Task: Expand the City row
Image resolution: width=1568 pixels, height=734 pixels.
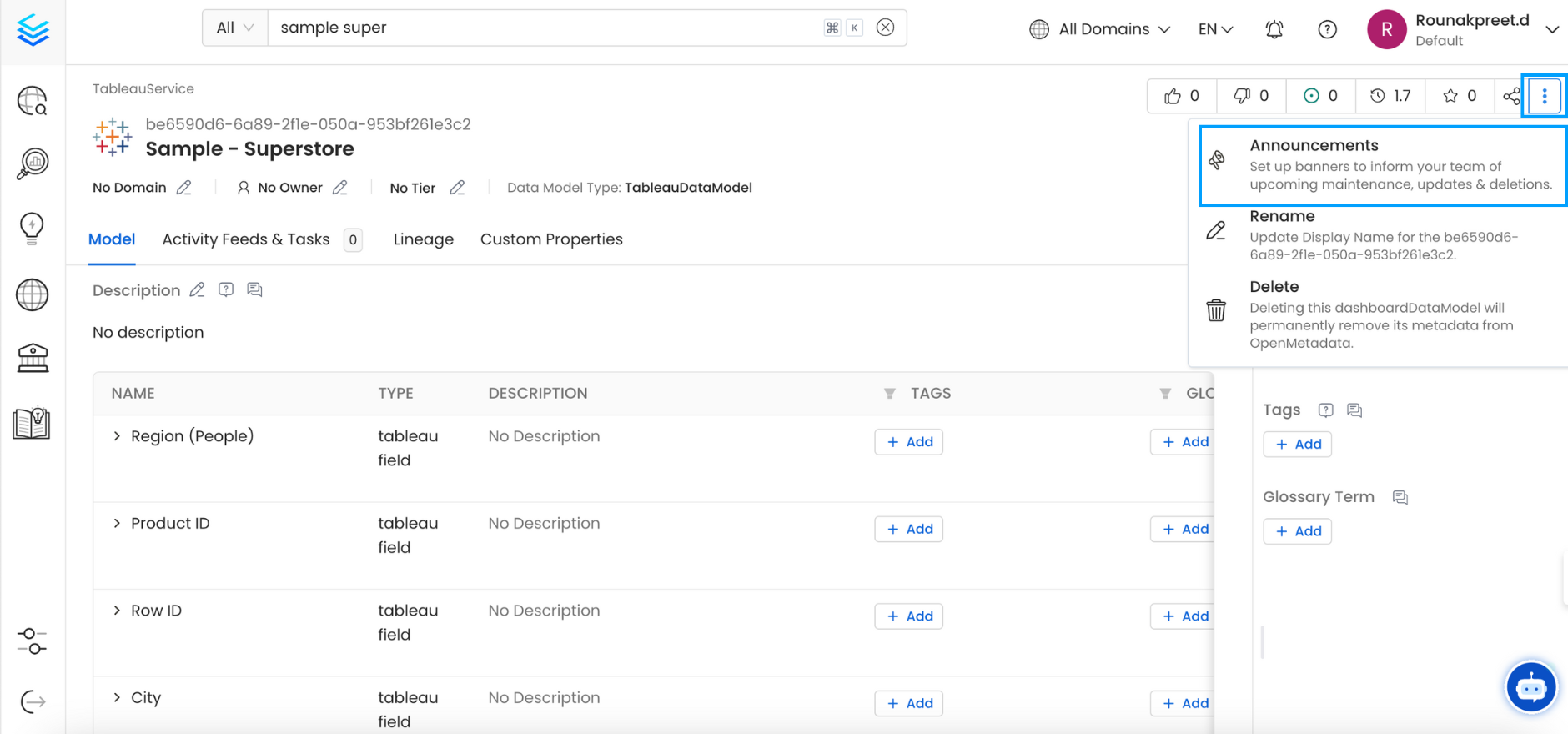Action: click(x=117, y=697)
